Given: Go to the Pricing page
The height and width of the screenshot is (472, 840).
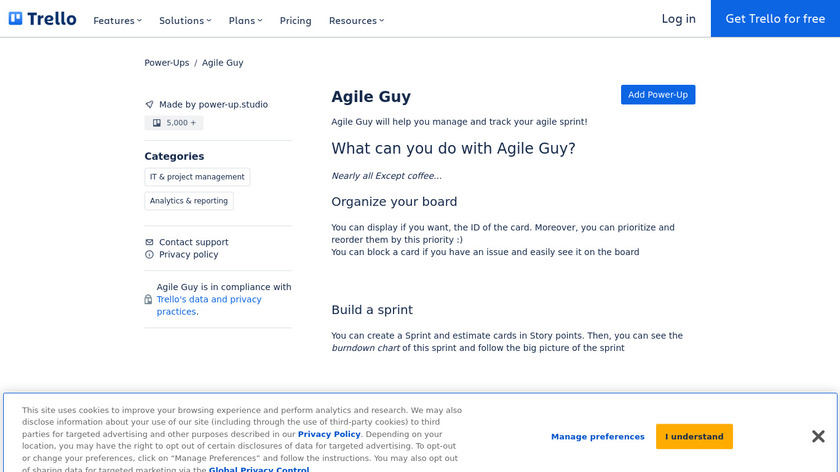Looking at the screenshot, I should [295, 20].
